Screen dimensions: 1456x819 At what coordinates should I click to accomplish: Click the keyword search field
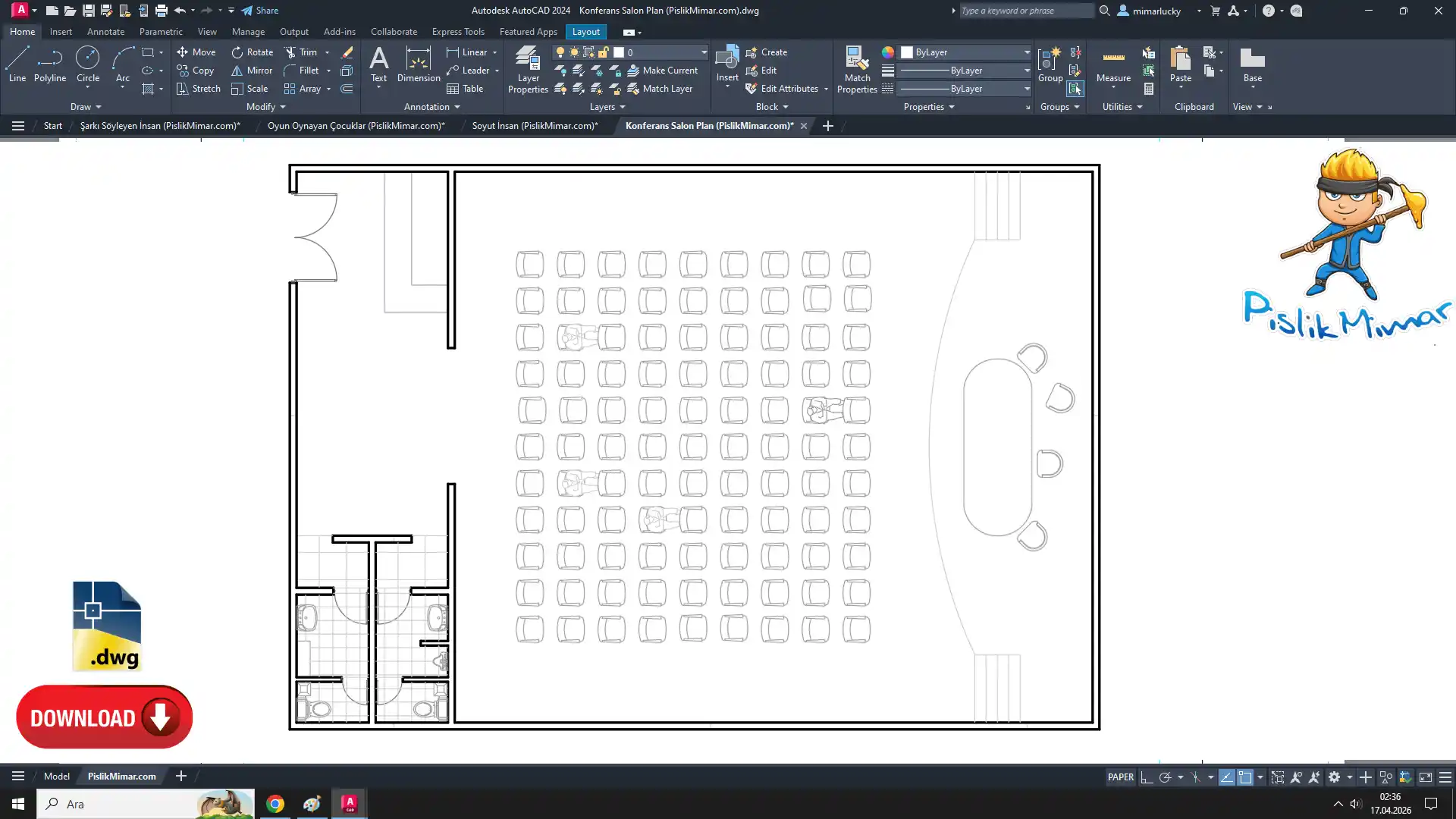pyautogui.click(x=1024, y=11)
